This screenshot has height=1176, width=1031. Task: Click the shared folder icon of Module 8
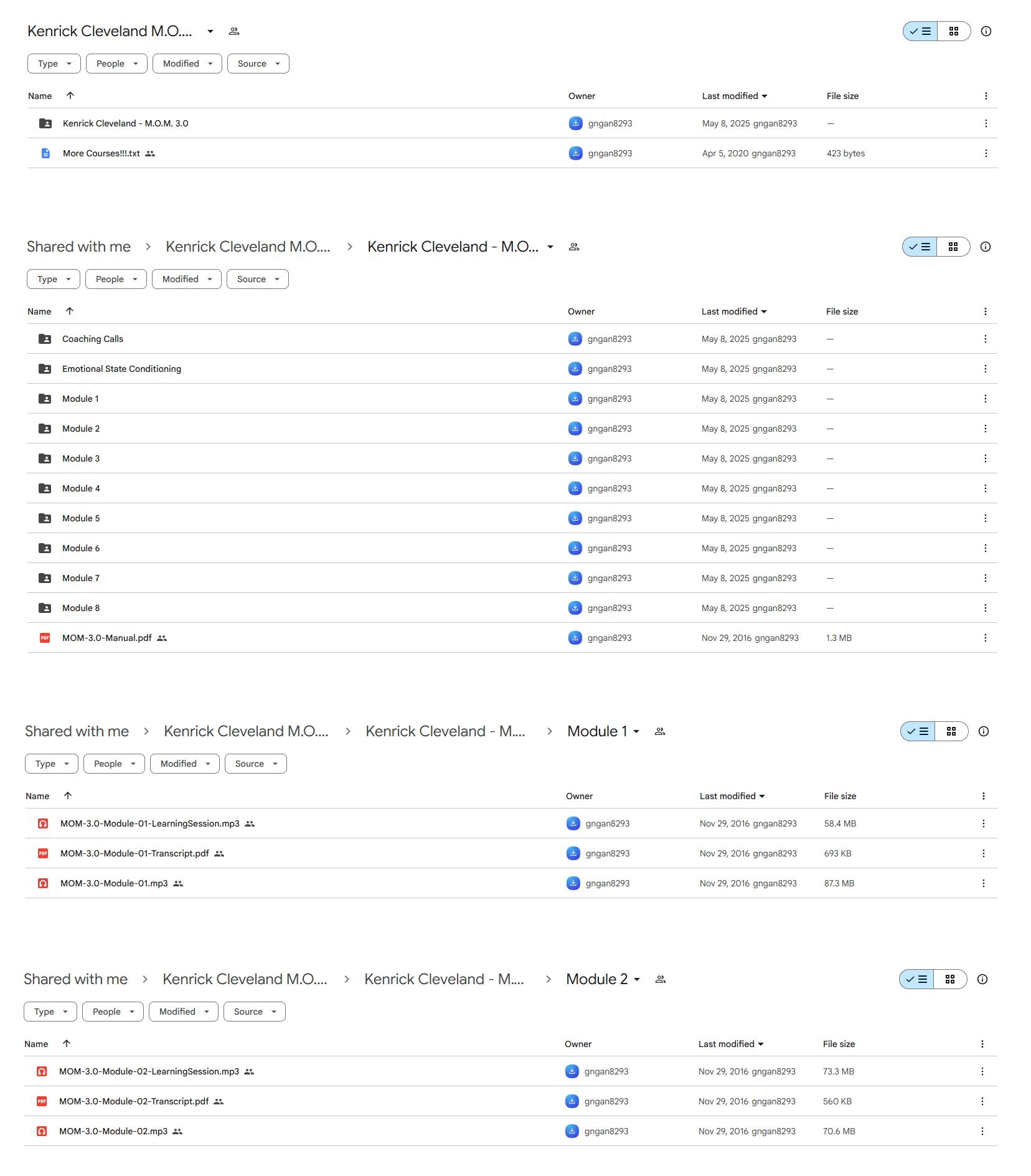click(45, 608)
